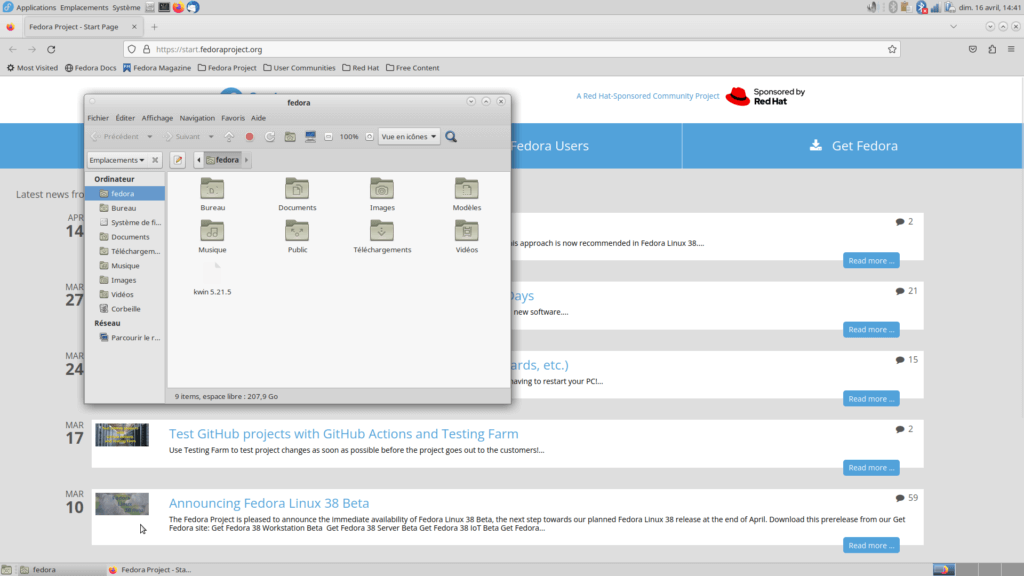Click the network signal tray icon
The image size is (1024, 576).
coord(935,7)
